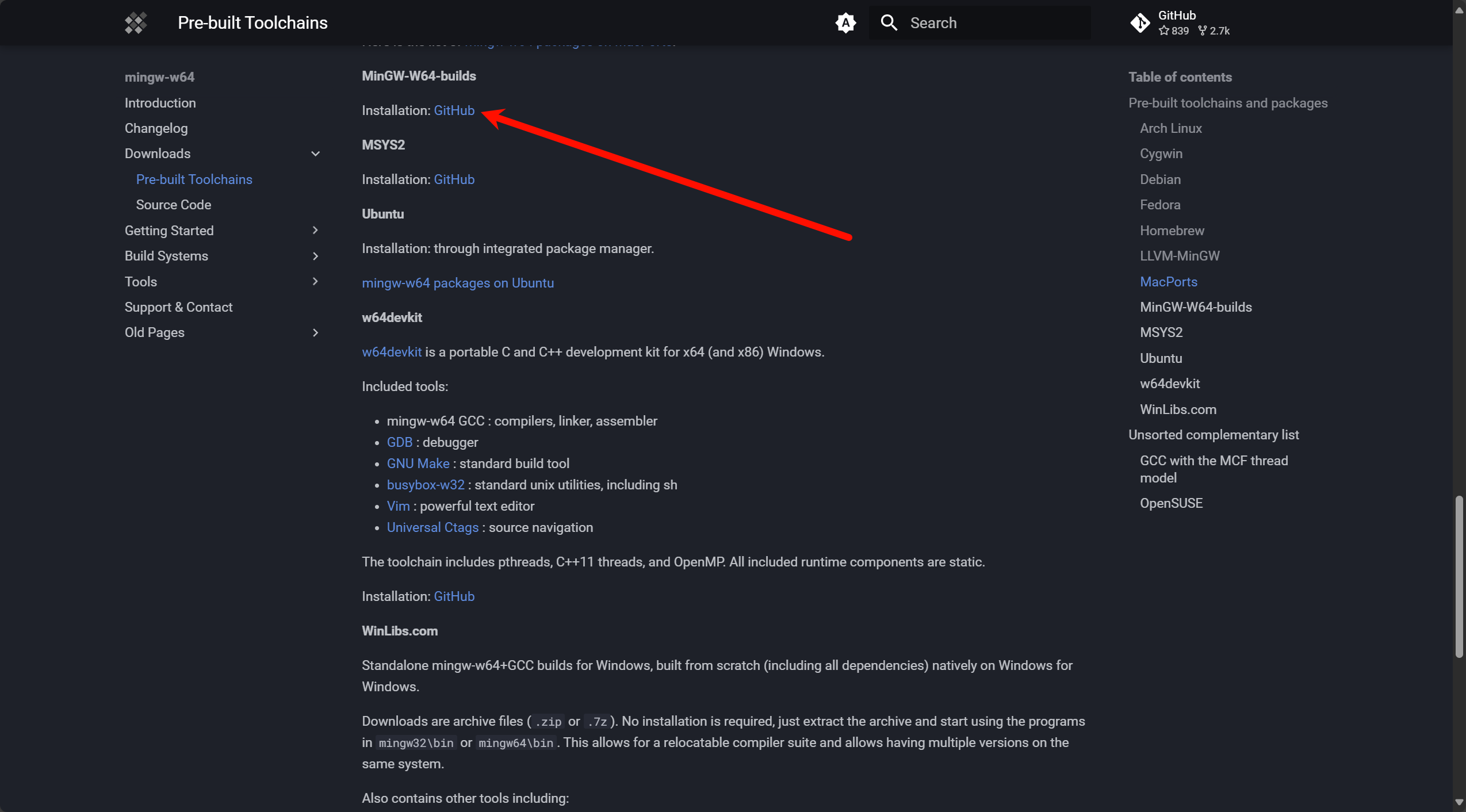Expand the Build Systems section
This screenshot has height=812, width=1466.
click(x=315, y=256)
